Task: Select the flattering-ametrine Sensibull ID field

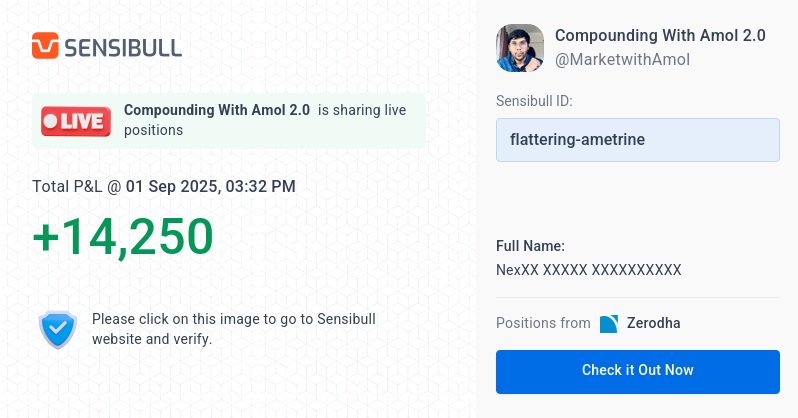Action: pyautogui.click(x=638, y=140)
